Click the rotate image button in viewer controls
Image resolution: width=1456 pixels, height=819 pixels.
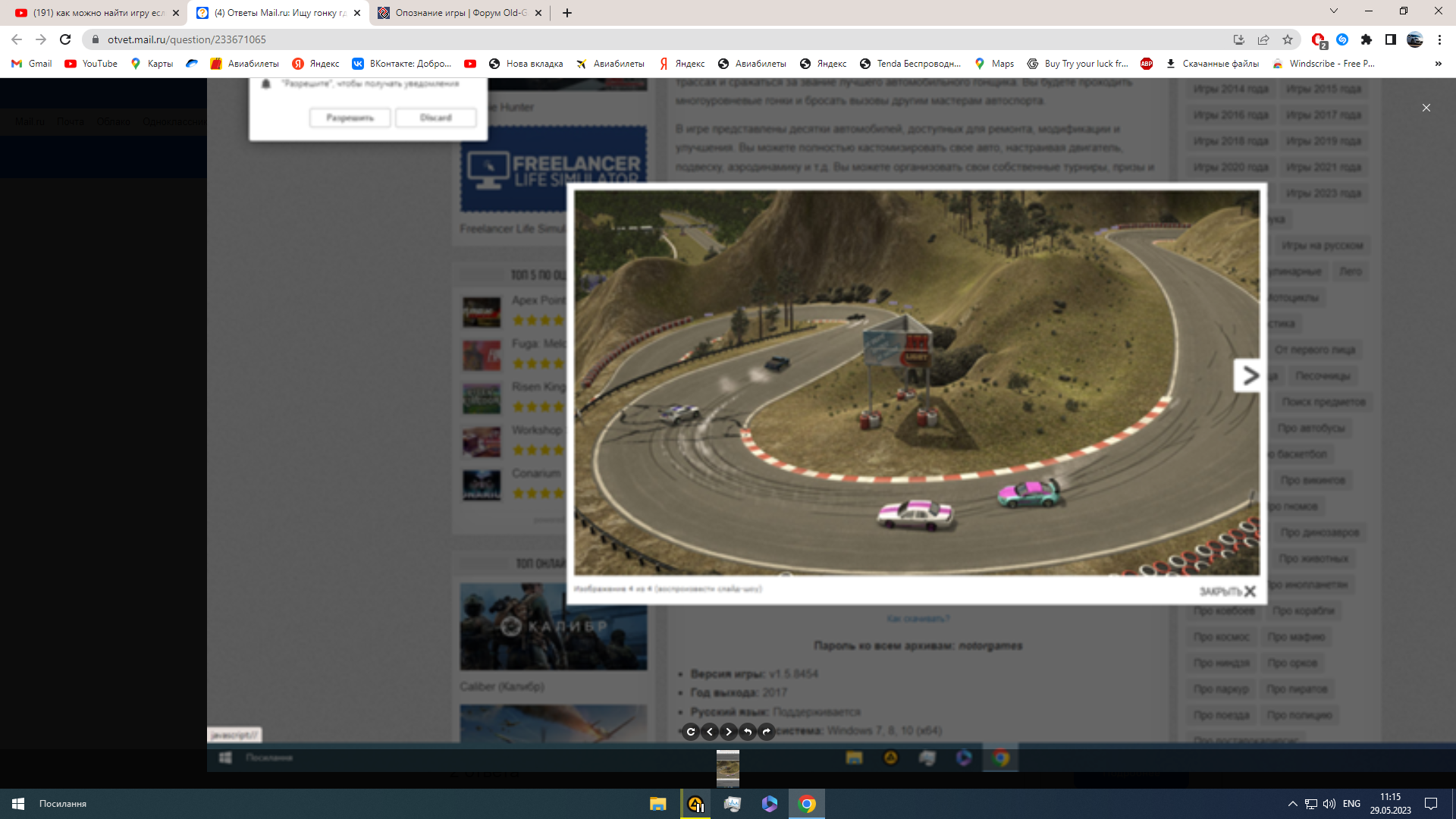click(690, 732)
